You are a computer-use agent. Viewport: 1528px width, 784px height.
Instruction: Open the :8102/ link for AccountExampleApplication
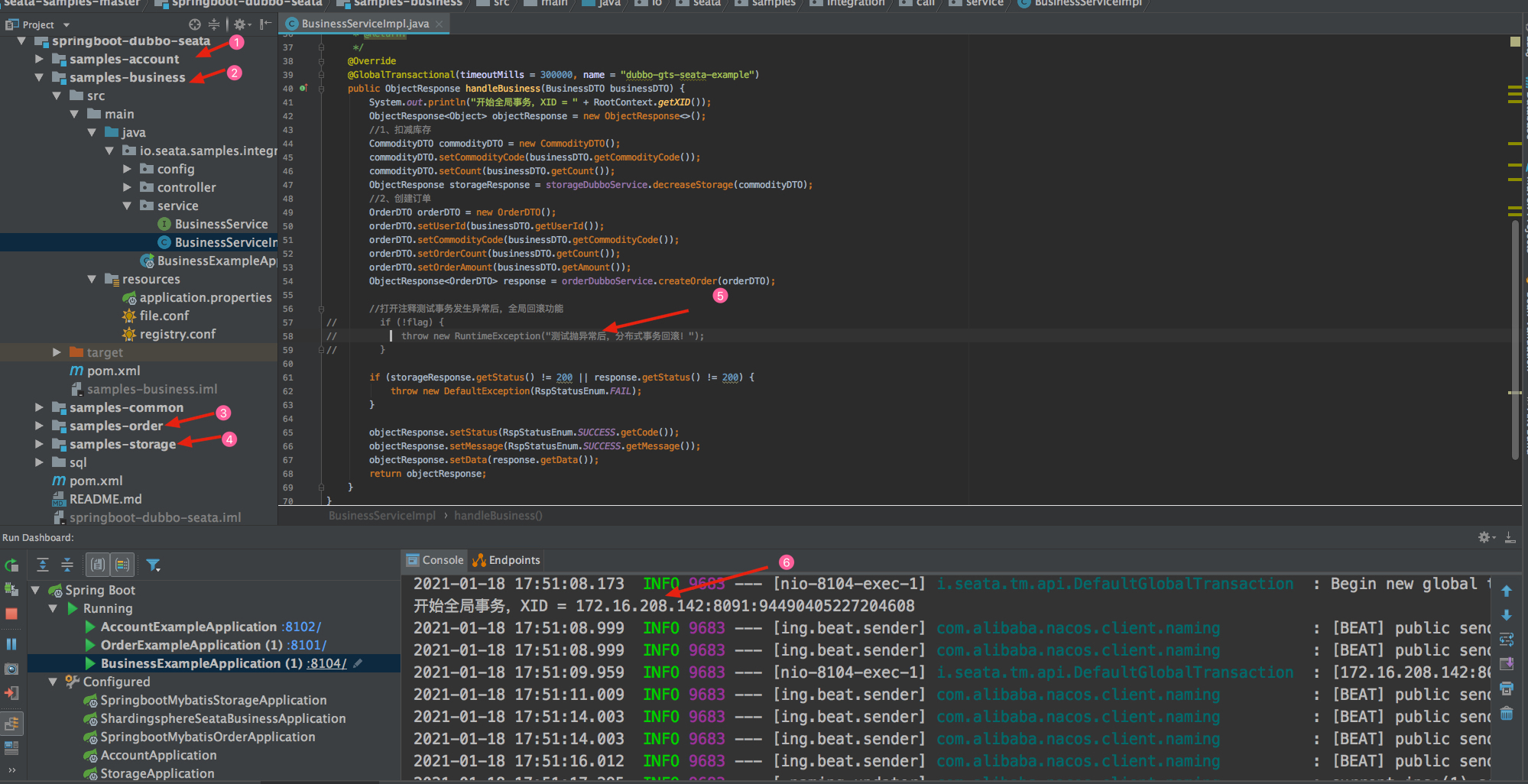coord(301,627)
